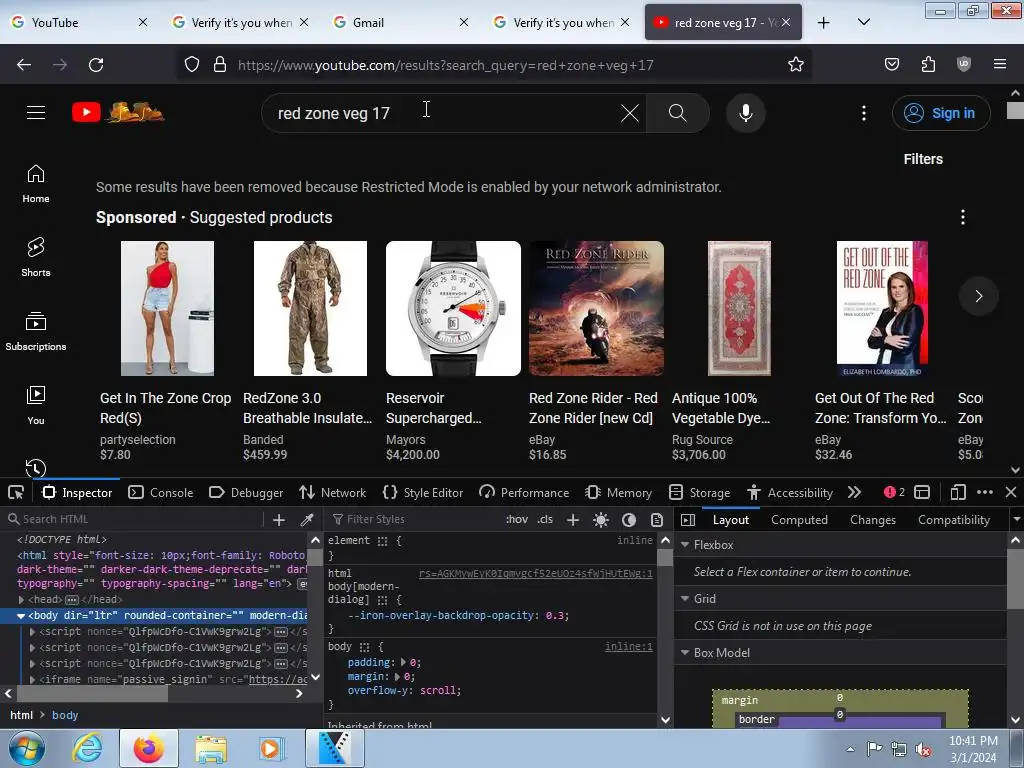Image resolution: width=1024 pixels, height=768 pixels.
Task: Show next sponsored products arrow
Action: pos(978,296)
